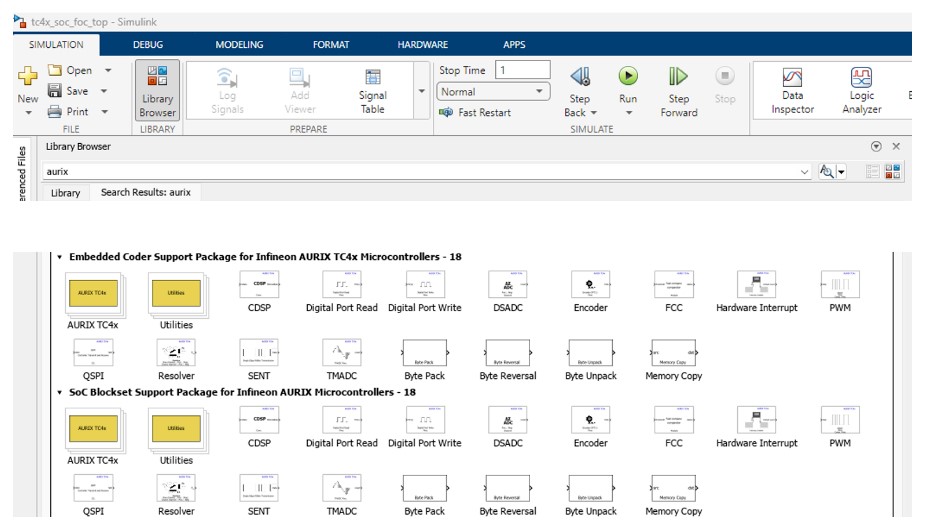The width and height of the screenshot is (928, 531).
Task: Select Resolver block under Embedded Coder
Action: coord(176,359)
